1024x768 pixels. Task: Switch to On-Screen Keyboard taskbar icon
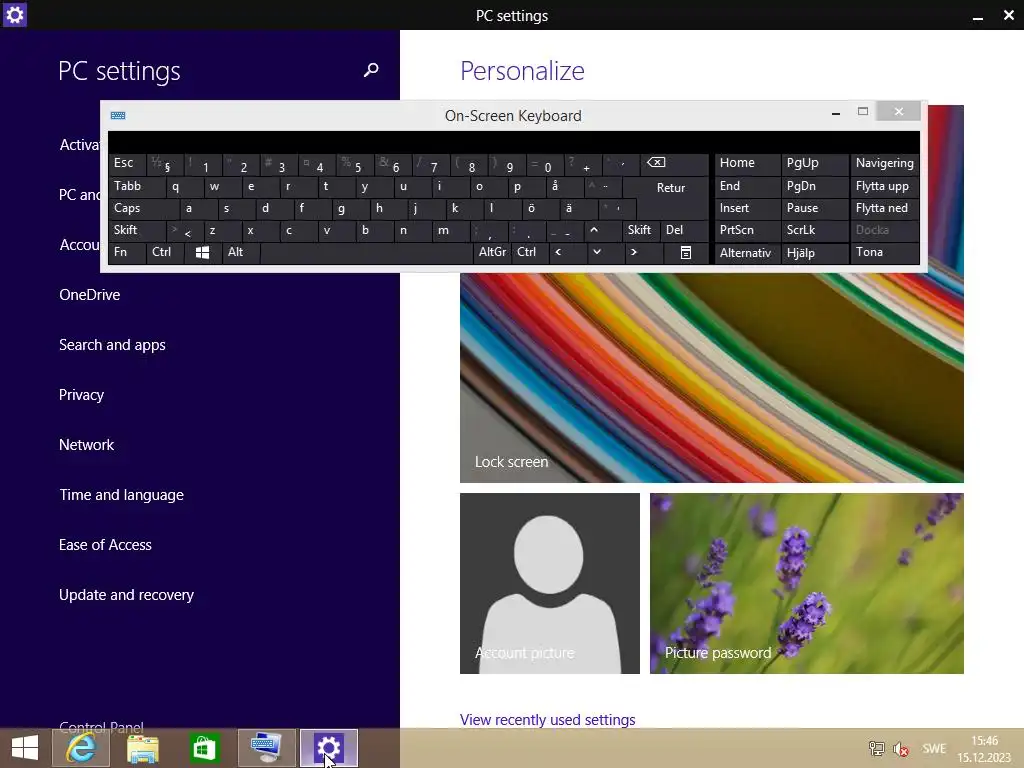coord(266,748)
